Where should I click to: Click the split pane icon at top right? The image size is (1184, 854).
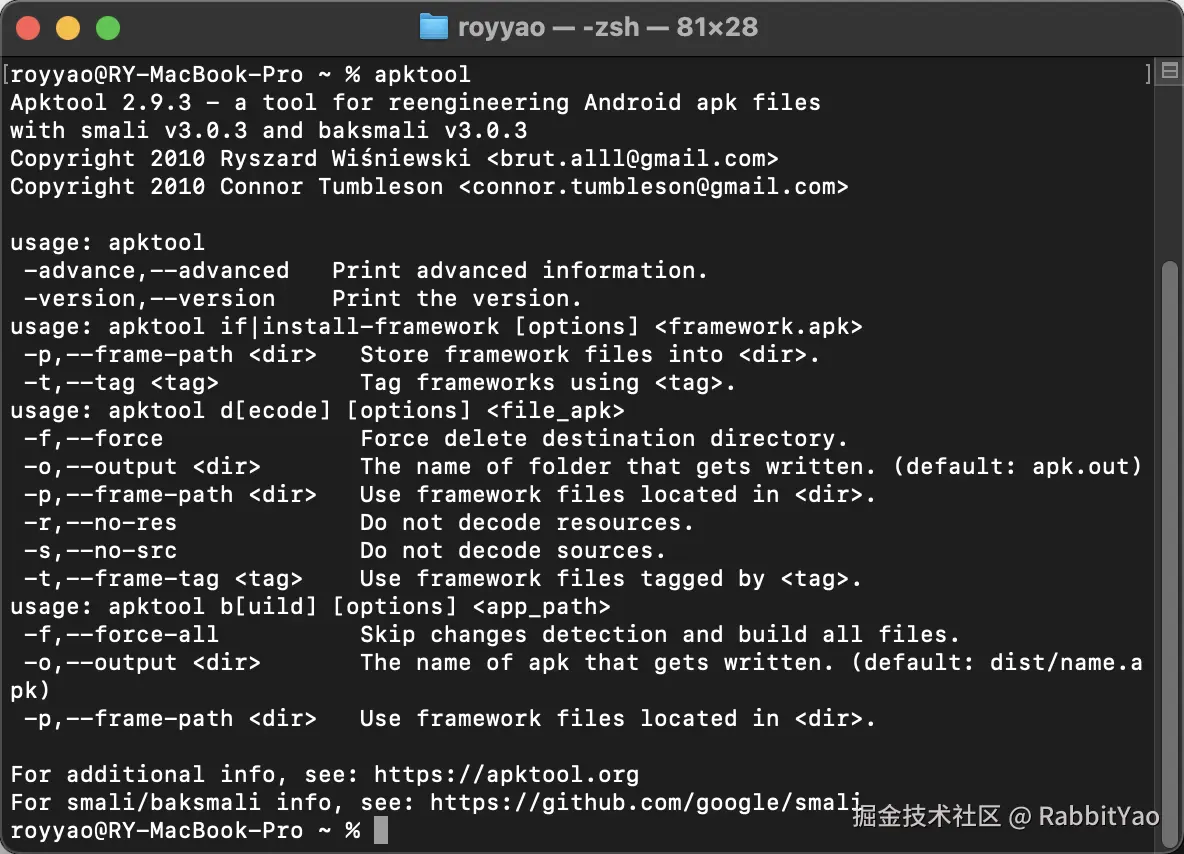tap(1168, 72)
